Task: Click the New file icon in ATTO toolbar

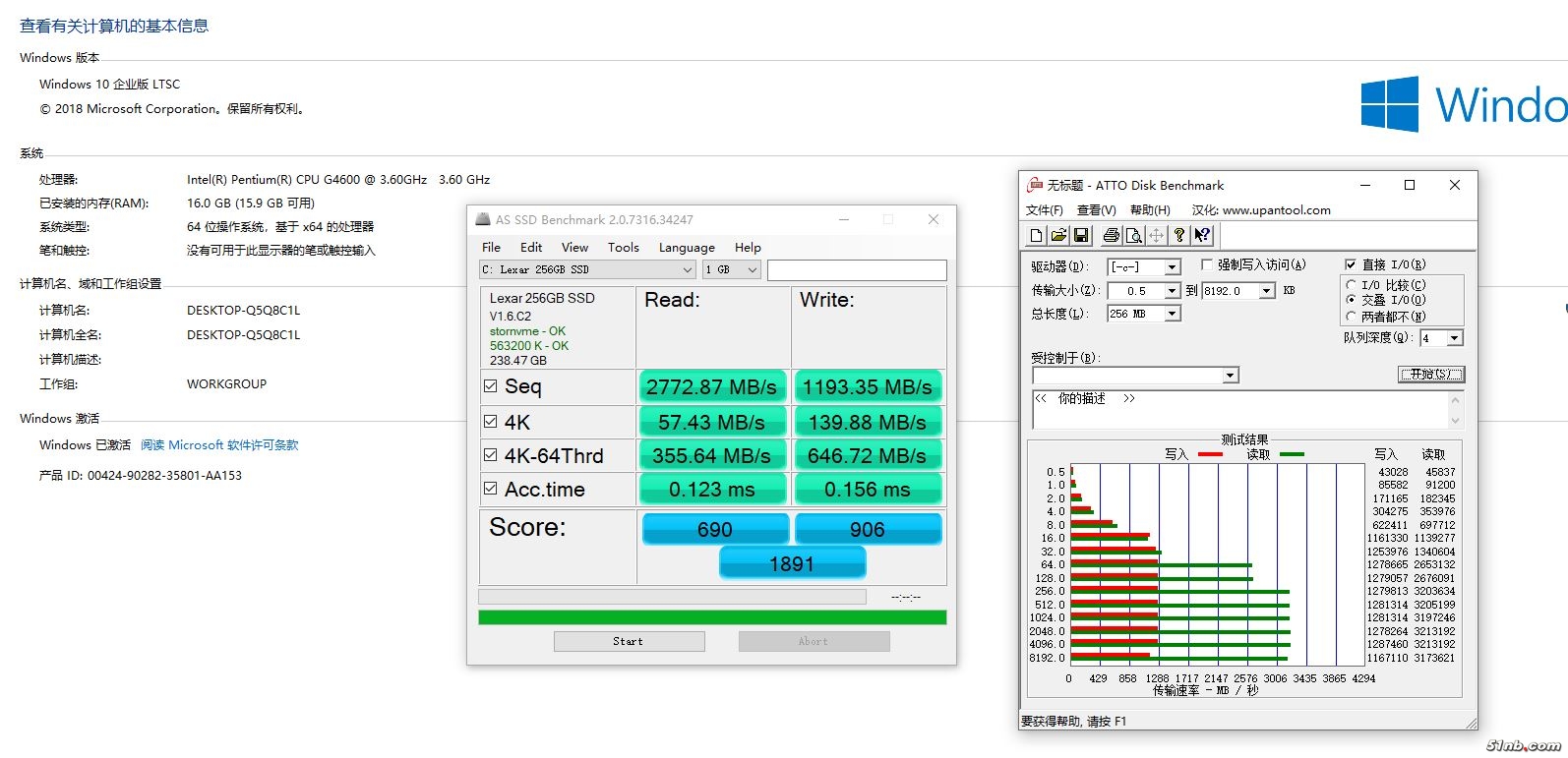Action: click(x=1036, y=235)
